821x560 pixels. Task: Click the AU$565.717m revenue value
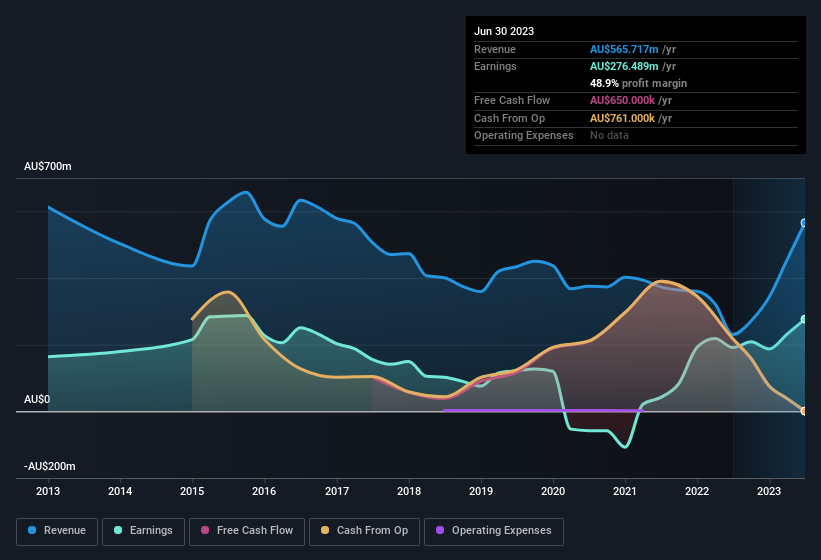pyautogui.click(x=624, y=49)
